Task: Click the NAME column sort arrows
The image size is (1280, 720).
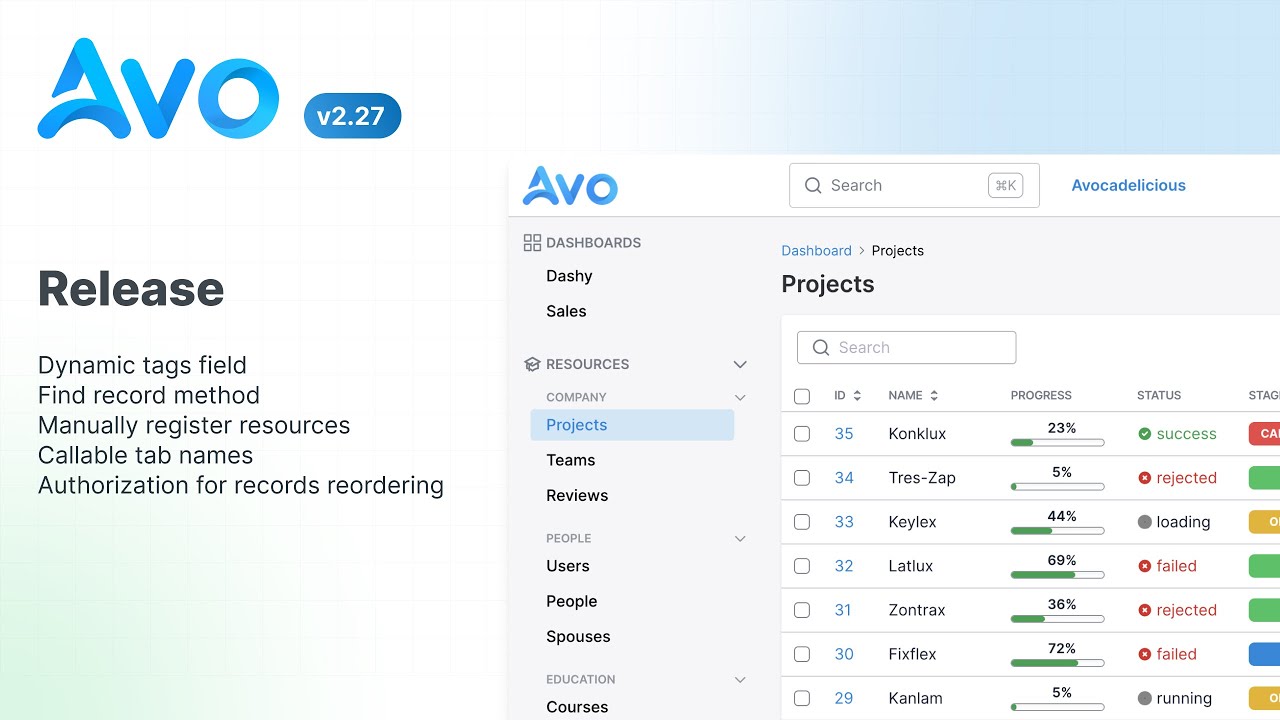Action: [934, 395]
